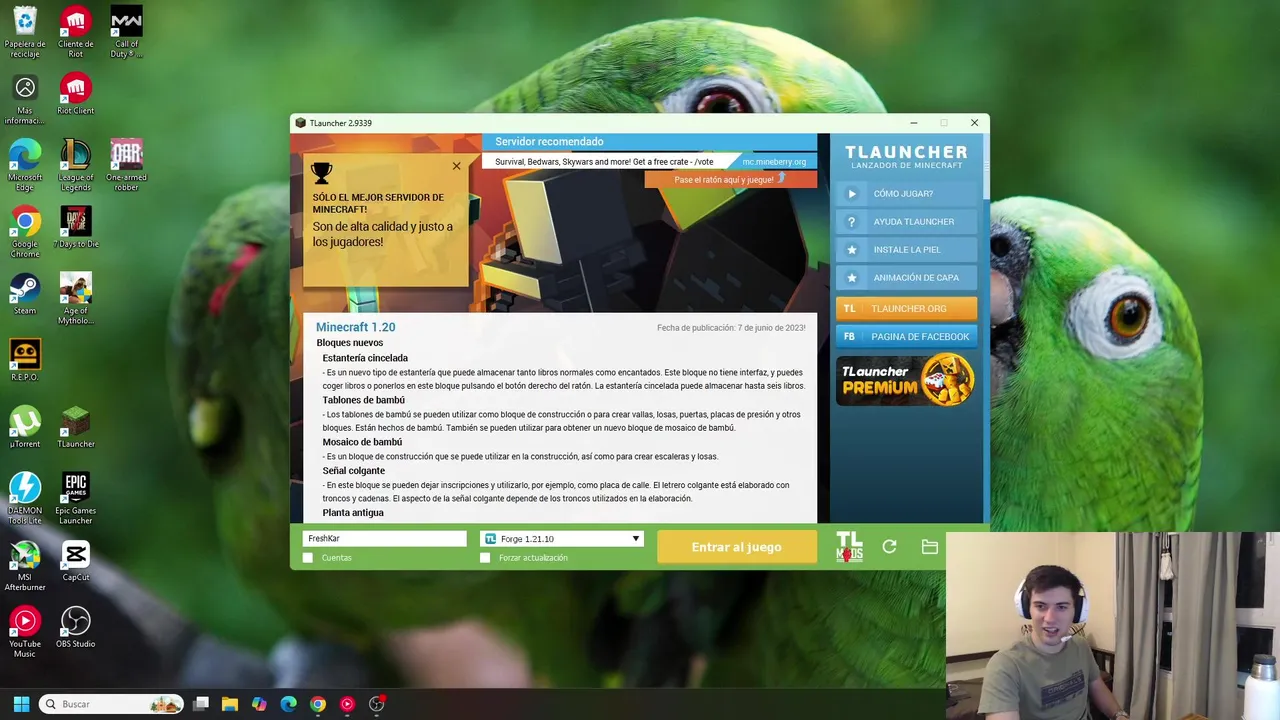Select INSTALE LA PIEL item

pyautogui.click(x=906, y=250)
